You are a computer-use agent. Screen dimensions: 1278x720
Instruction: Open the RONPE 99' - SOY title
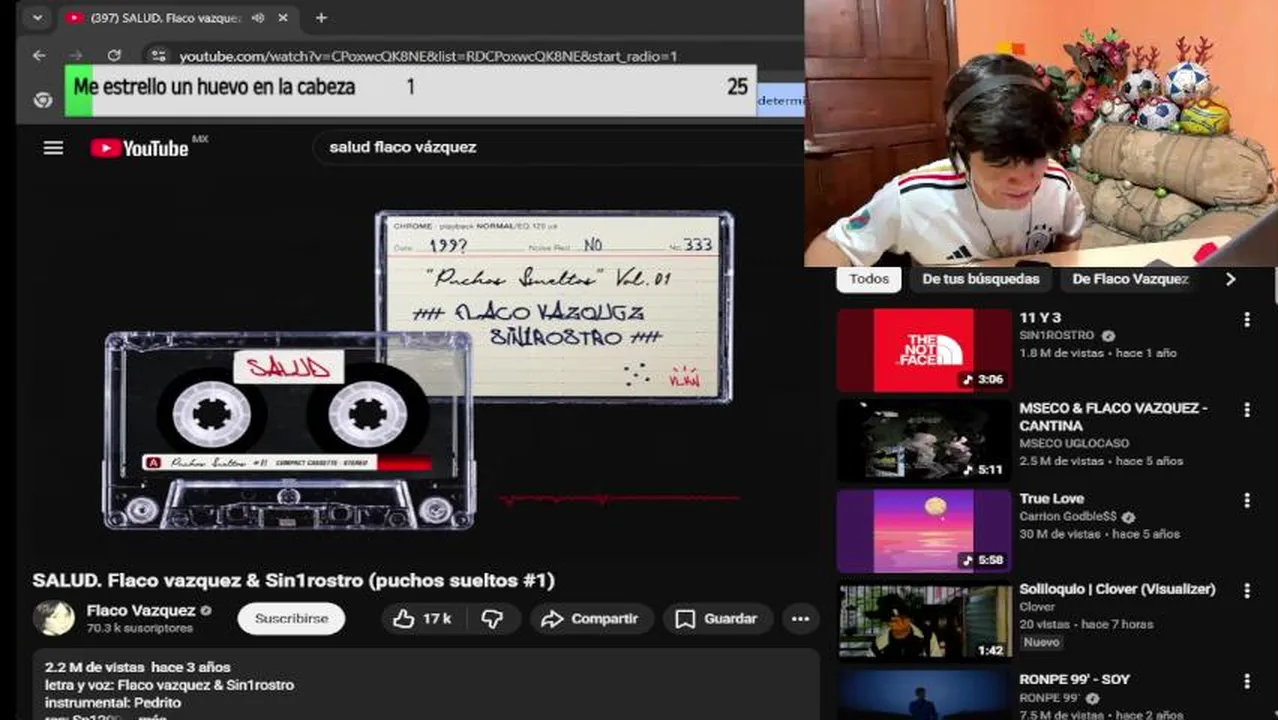(1074, 679)
